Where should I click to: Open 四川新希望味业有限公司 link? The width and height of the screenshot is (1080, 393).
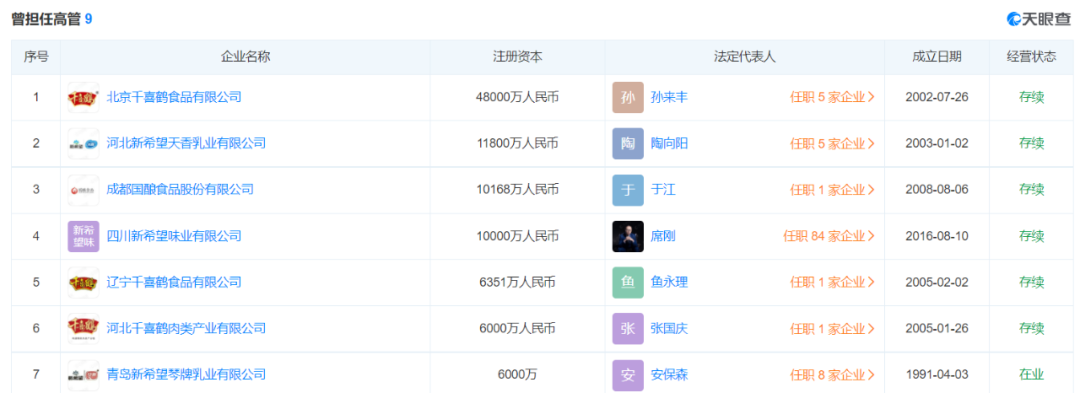click(174, 236)
